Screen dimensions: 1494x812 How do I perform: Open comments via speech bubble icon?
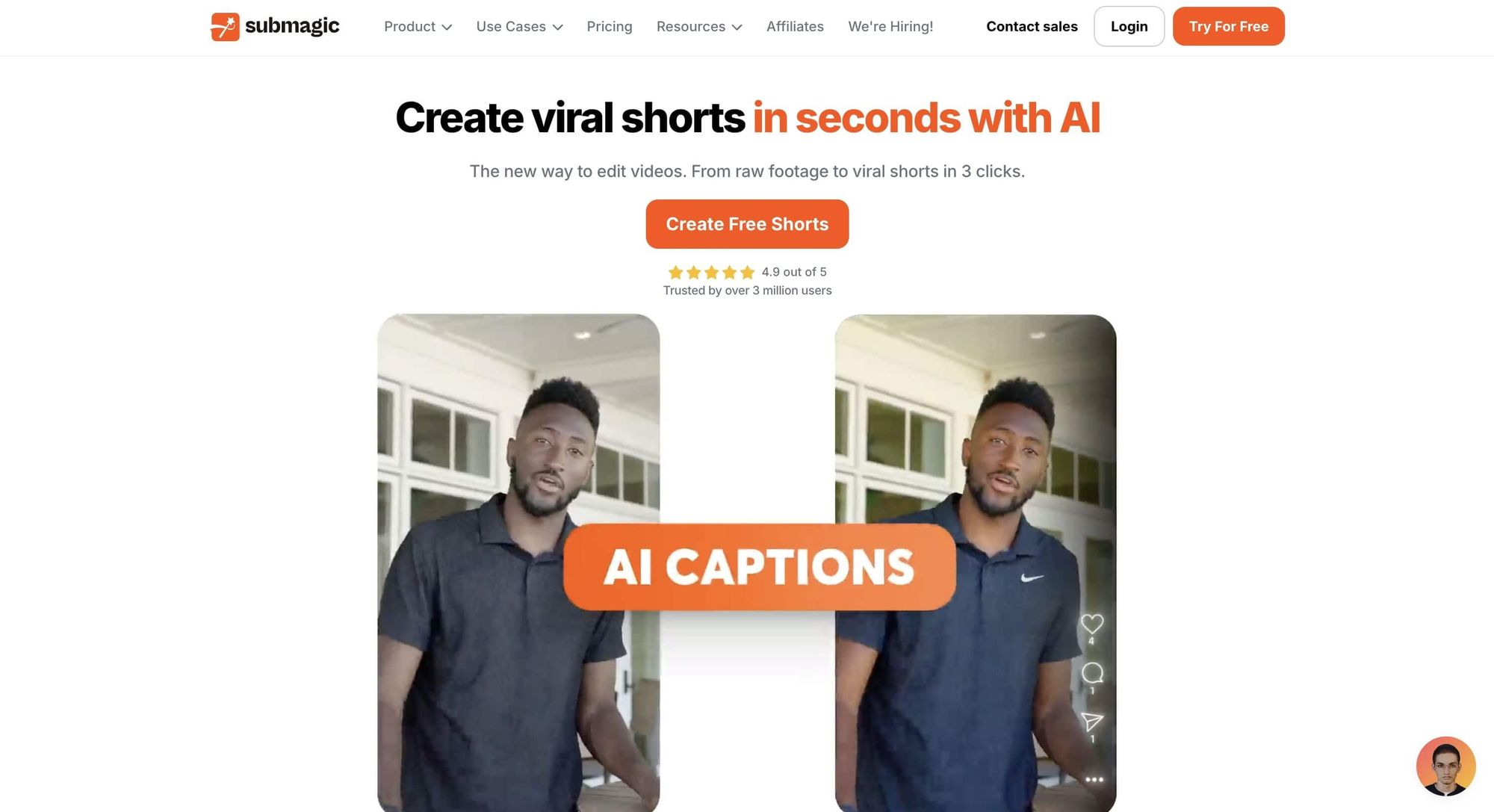pos(1092,672)
